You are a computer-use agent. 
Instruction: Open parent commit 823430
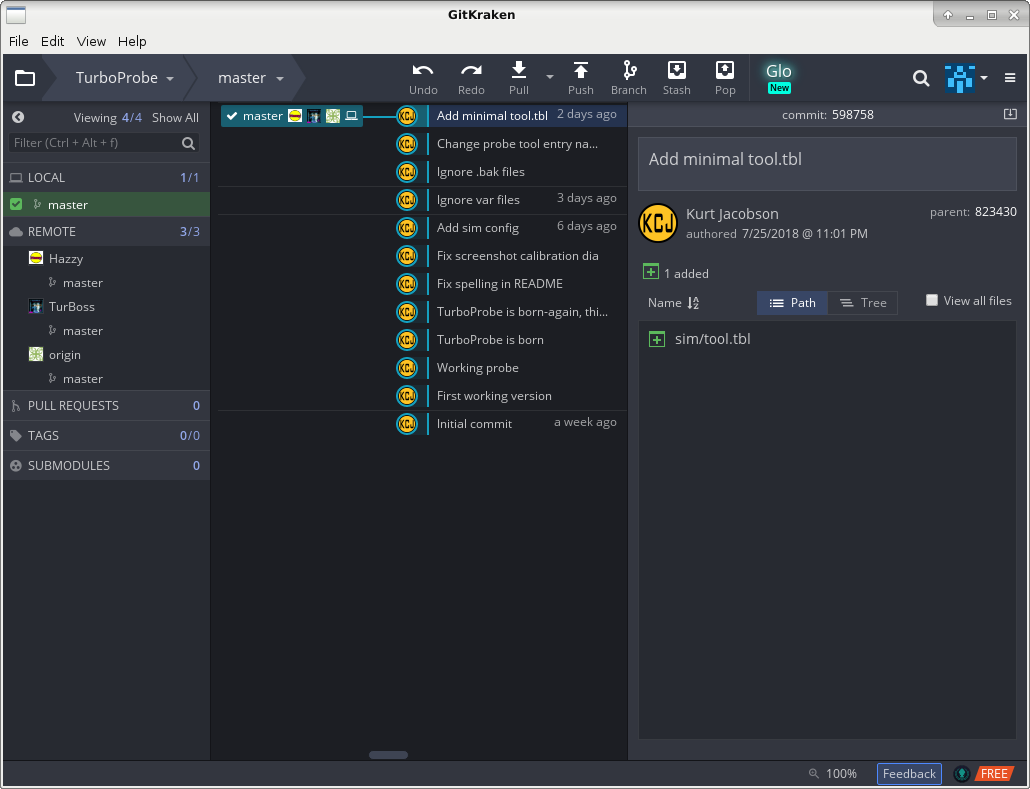pos(996,212)
